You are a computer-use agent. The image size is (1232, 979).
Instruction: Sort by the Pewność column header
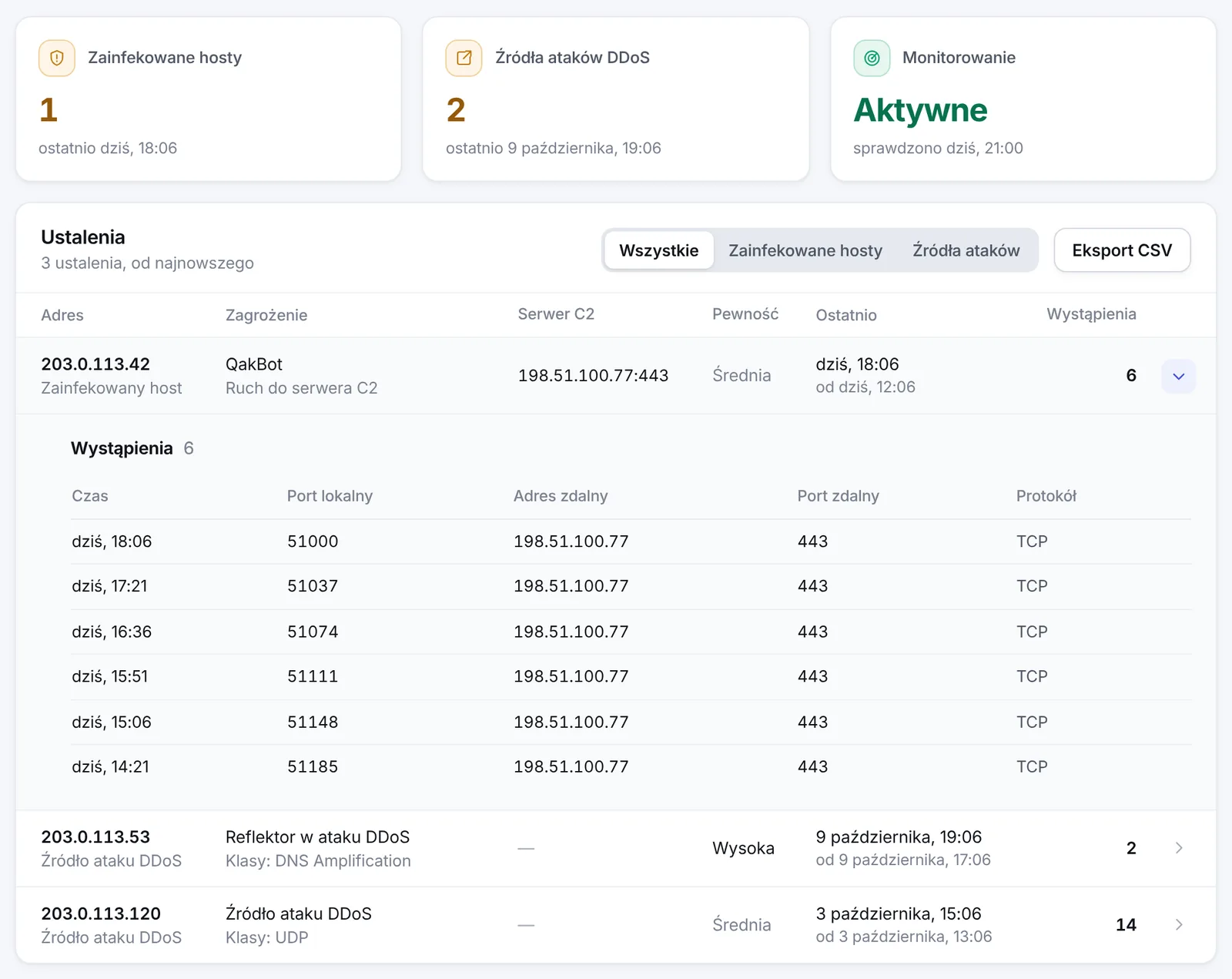(745, 314)
